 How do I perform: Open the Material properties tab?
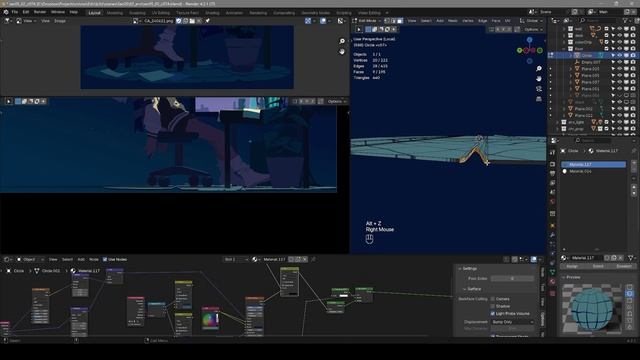tap(552, 282)
